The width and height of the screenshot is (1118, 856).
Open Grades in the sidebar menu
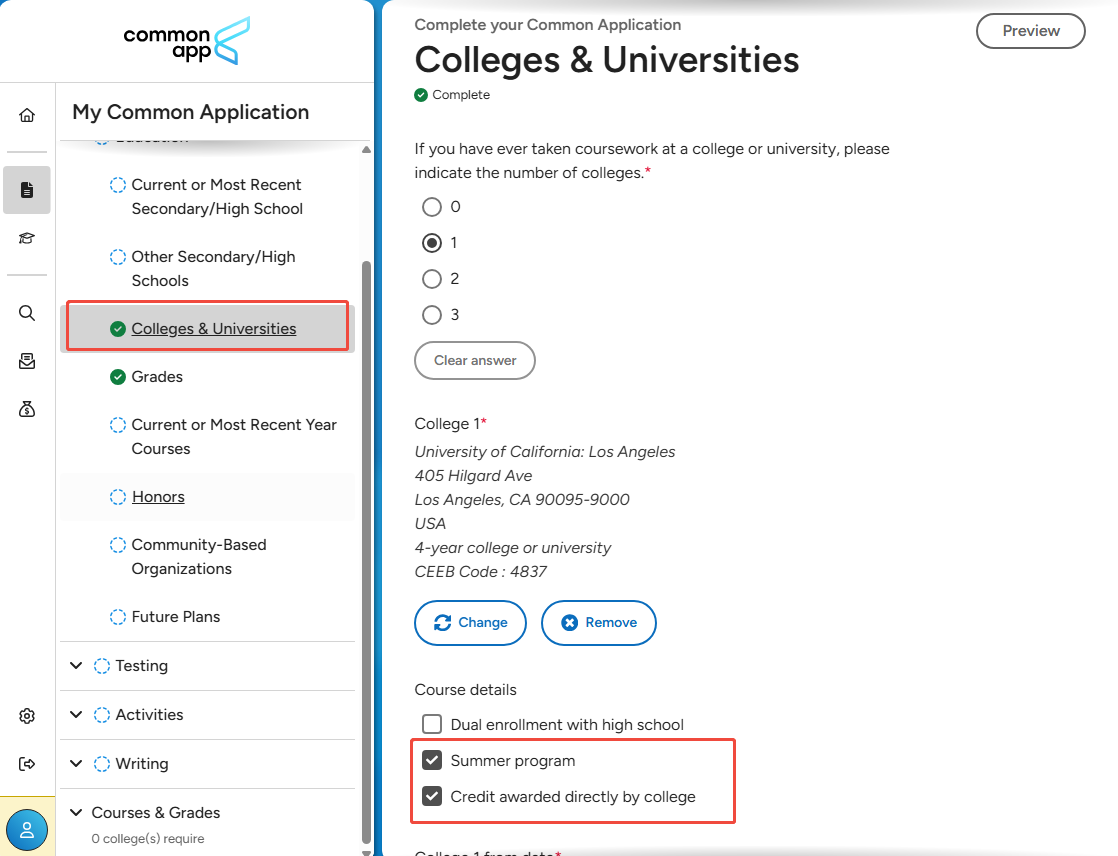click(157, 376)
